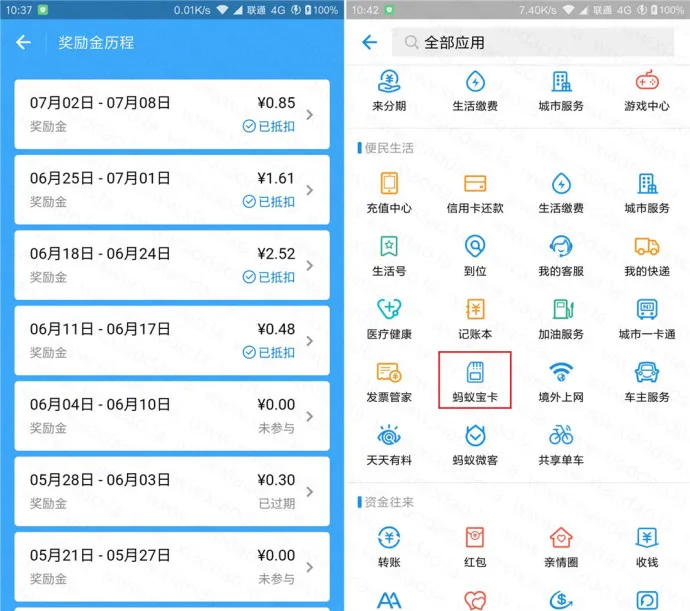The height and width of the screenshot is (611, 690).
Task: Expand the 06月18日 - 06月24日 reward chevron
Action: [x=310, y=265]
